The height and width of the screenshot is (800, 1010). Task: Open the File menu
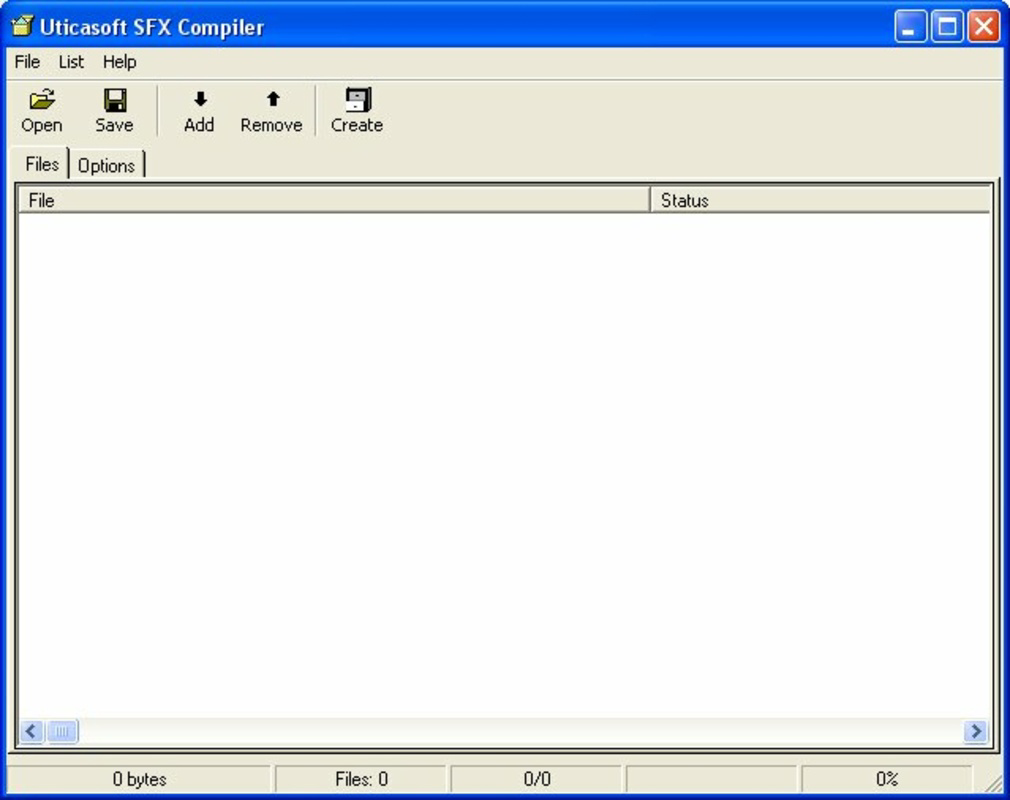coord(25,62)
